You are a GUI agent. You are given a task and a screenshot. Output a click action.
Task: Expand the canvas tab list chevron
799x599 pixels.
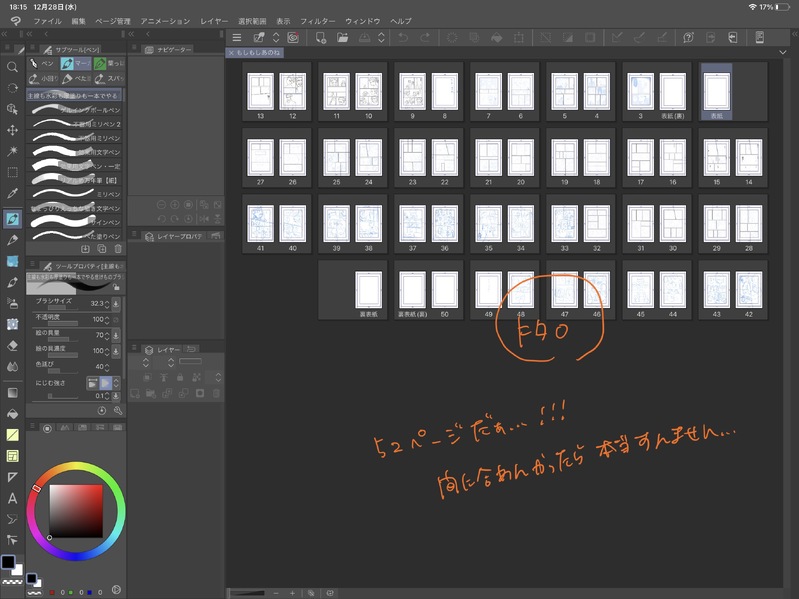(783, 52)
